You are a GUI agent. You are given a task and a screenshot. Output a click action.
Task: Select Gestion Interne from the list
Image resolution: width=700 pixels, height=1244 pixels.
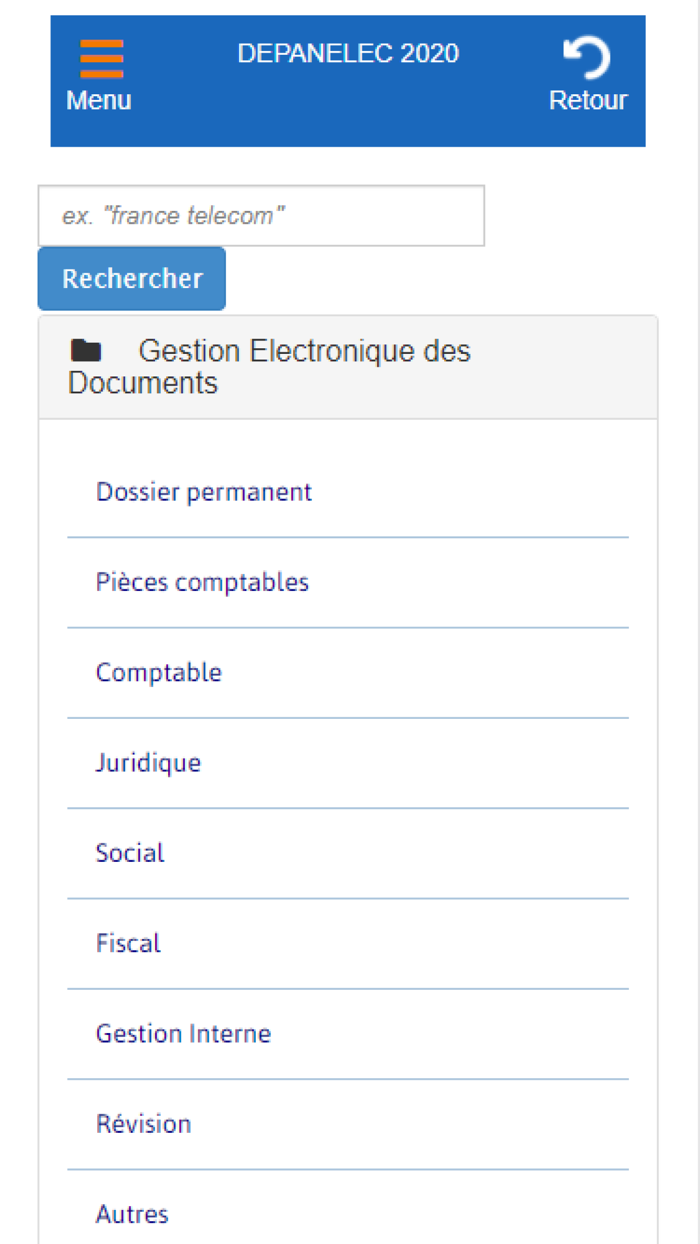(x=183, y=1033)
